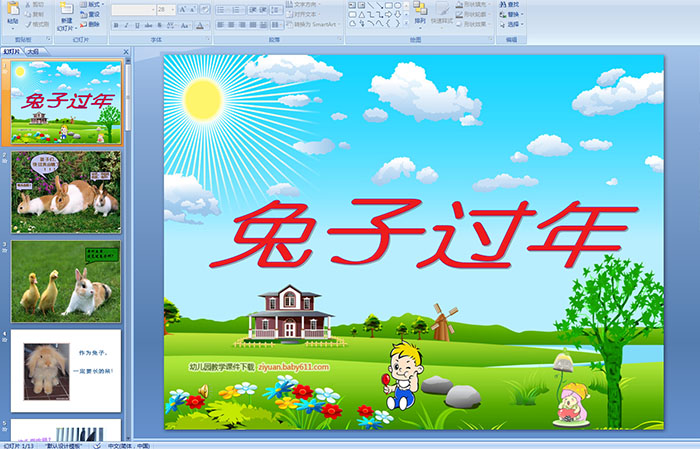Click the Clear Formatting eraser icon

coord(205,9)
